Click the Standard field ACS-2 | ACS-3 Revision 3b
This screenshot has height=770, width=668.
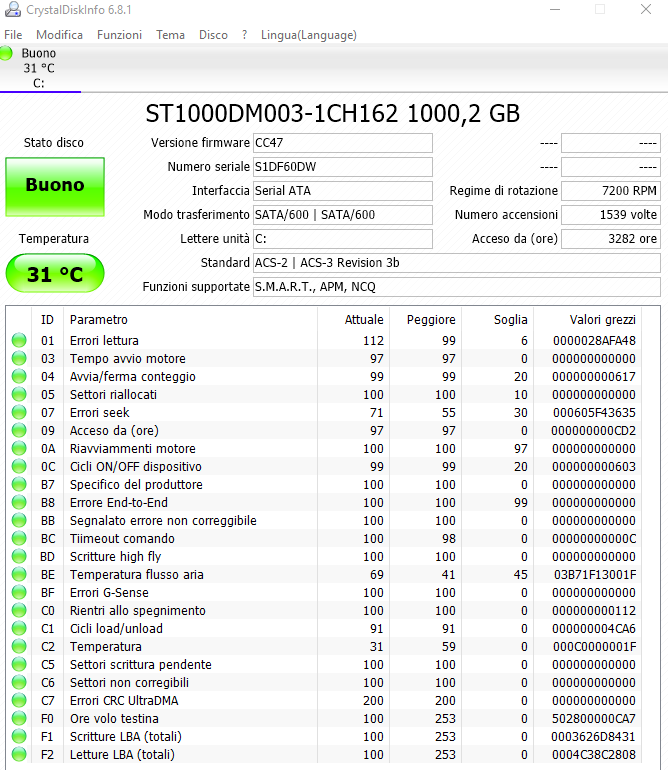457,263
